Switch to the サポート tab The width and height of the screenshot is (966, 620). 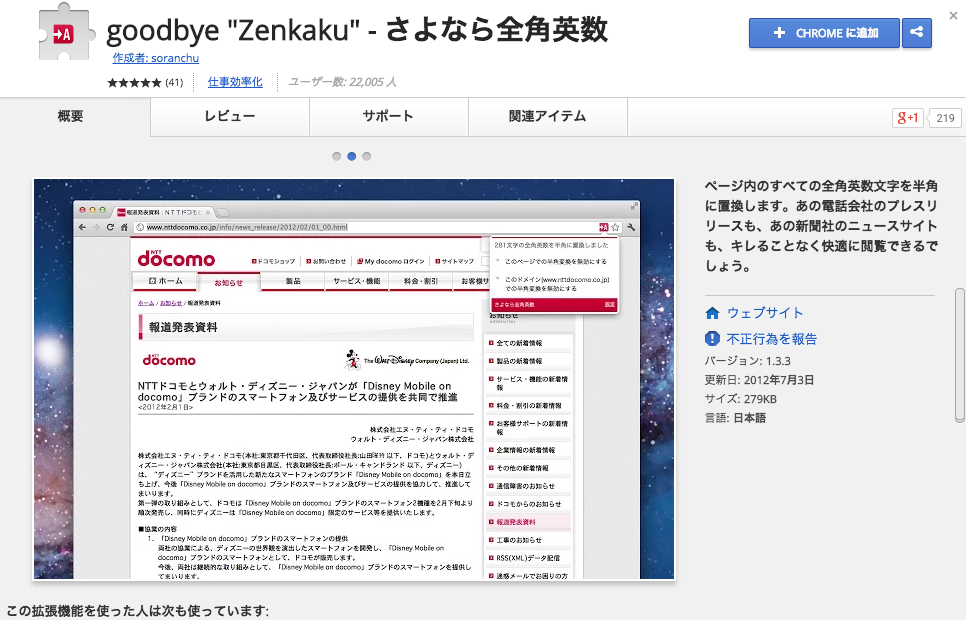point(389,116)
